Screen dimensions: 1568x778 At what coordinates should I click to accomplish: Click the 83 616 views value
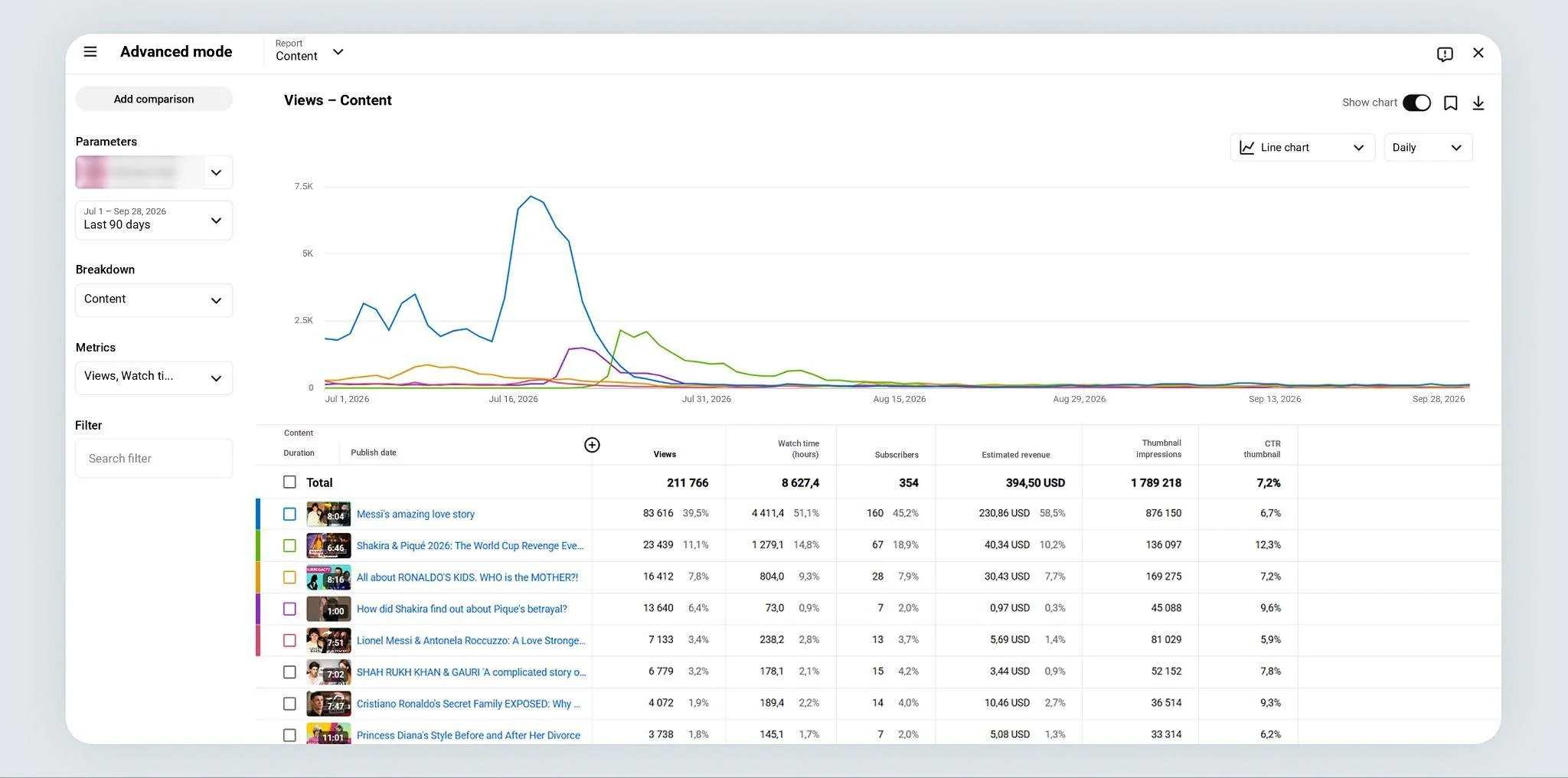tap(658, 513)
